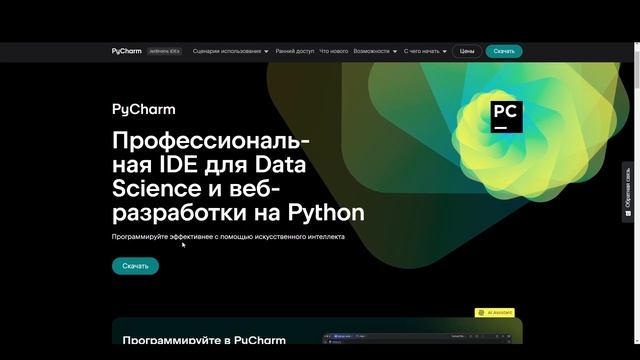Expand the Возможности dropdown menu
The width and height of the screenshot is (640, 360).
(x=375, y=51)
